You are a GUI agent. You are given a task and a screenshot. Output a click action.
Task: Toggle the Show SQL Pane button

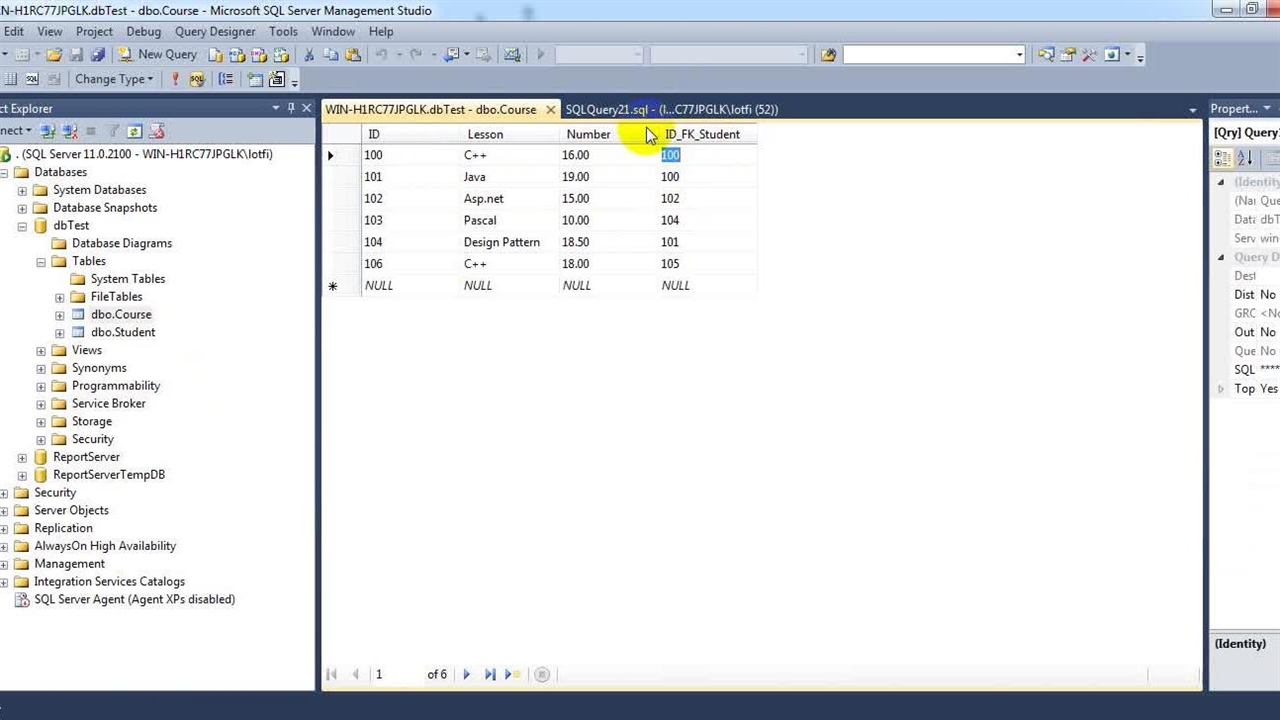[32, 80]
